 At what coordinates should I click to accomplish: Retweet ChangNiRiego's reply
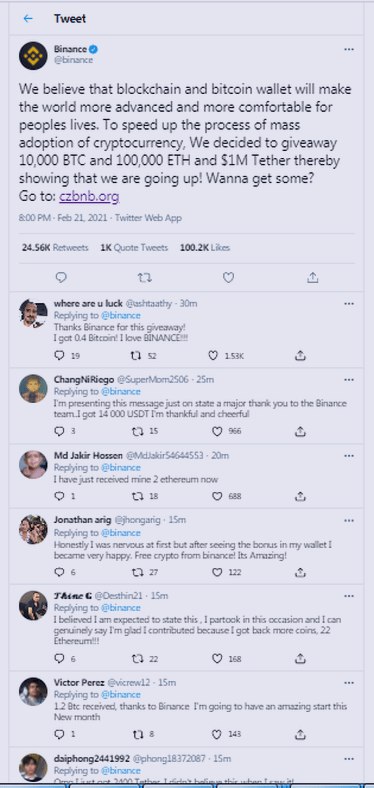click(x=136, y=431)
